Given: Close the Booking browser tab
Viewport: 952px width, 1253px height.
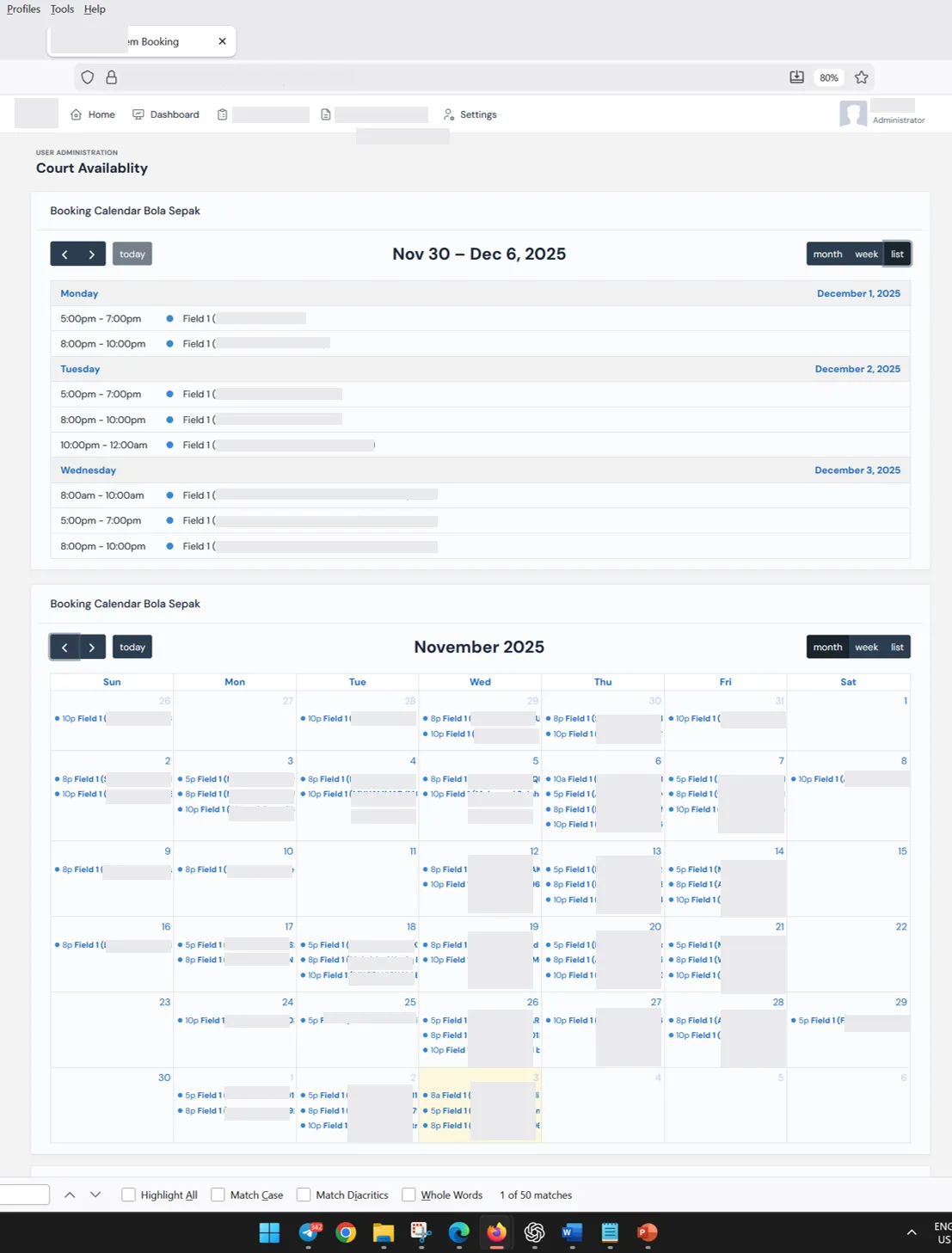Looking at the screenshot, I should point(222,41).
